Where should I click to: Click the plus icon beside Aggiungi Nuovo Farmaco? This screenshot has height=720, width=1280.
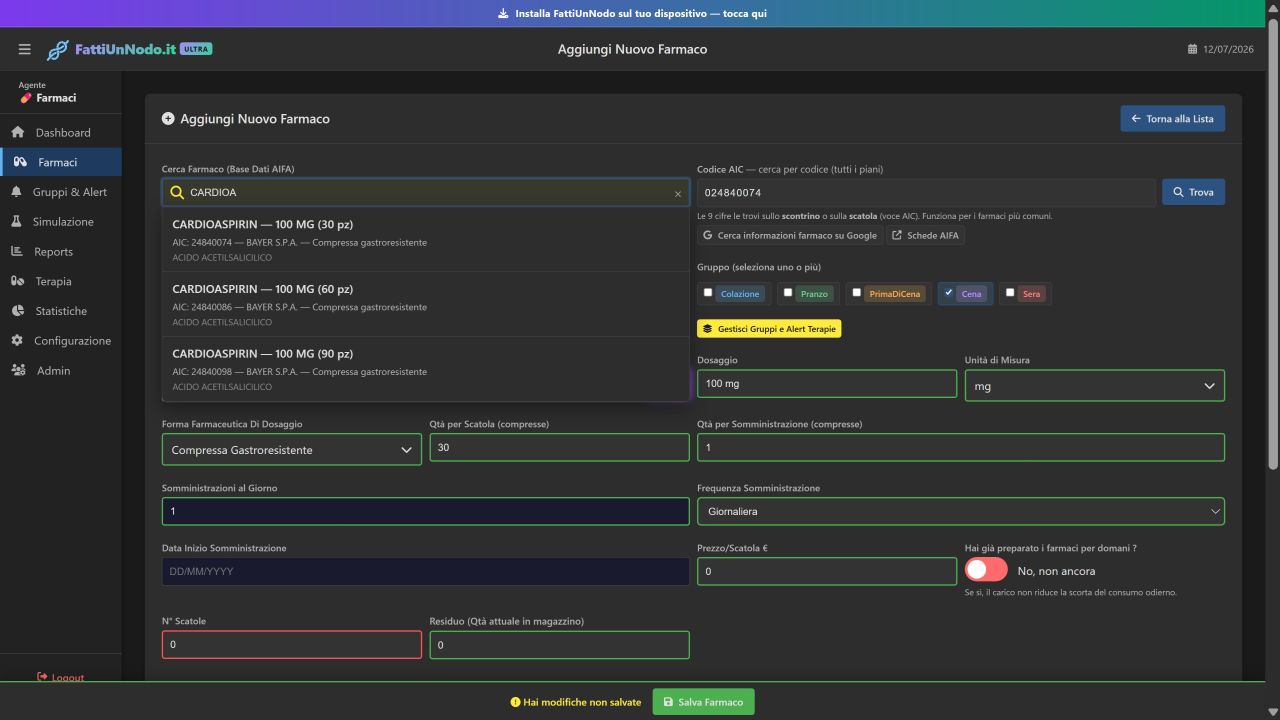[x=168, y=118]
